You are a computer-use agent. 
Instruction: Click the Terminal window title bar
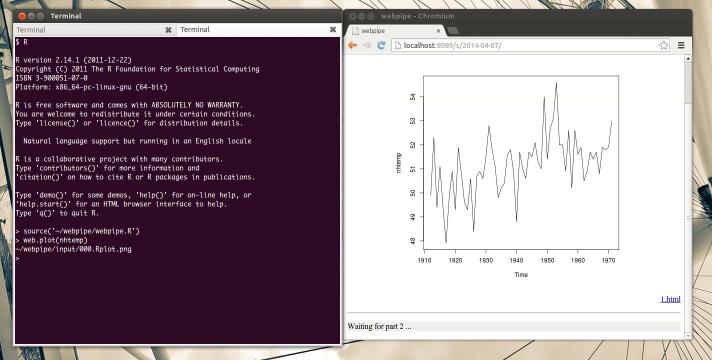pyautogui.click(x=177, y=16)
